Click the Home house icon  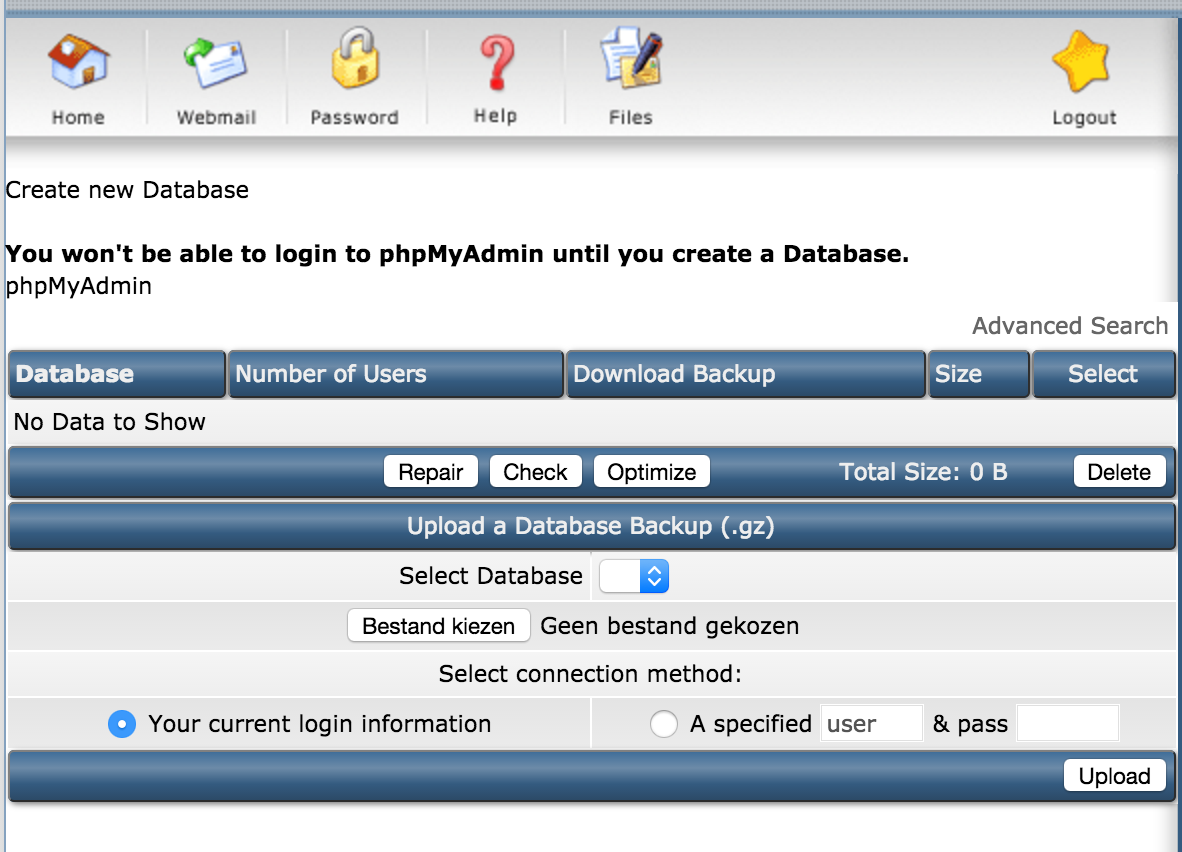[78, 62]
